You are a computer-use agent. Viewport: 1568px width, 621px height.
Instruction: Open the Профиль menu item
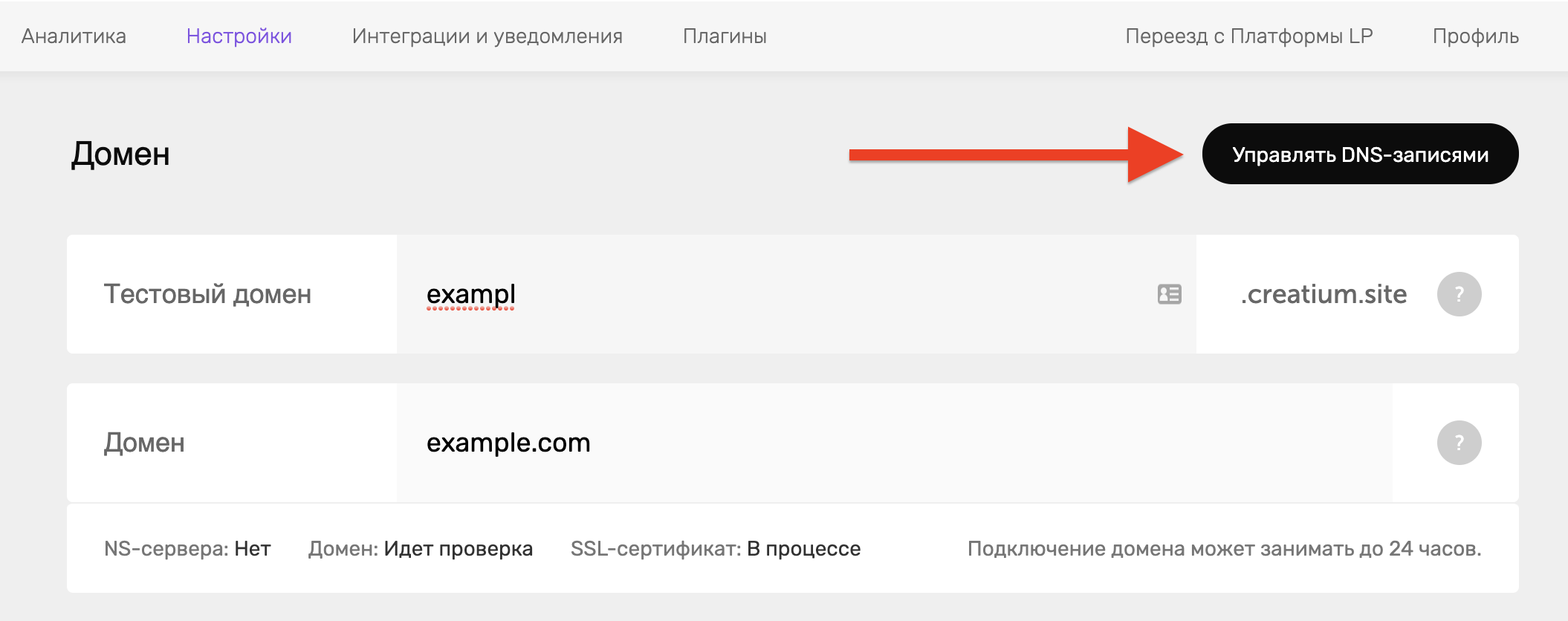1476,36
